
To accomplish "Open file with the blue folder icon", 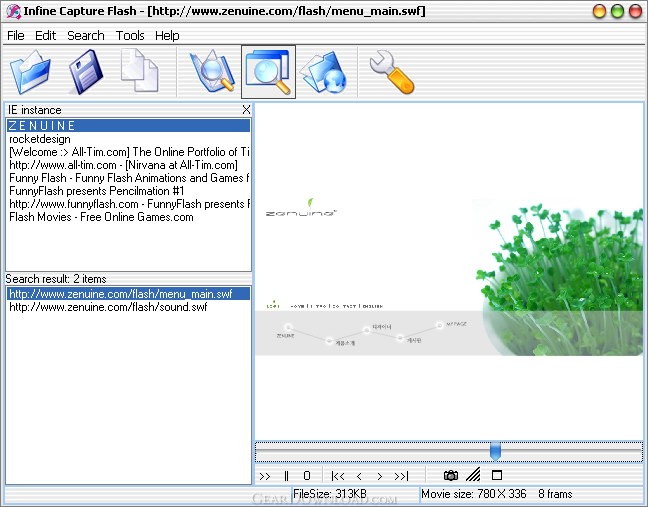I will (31, 72).
